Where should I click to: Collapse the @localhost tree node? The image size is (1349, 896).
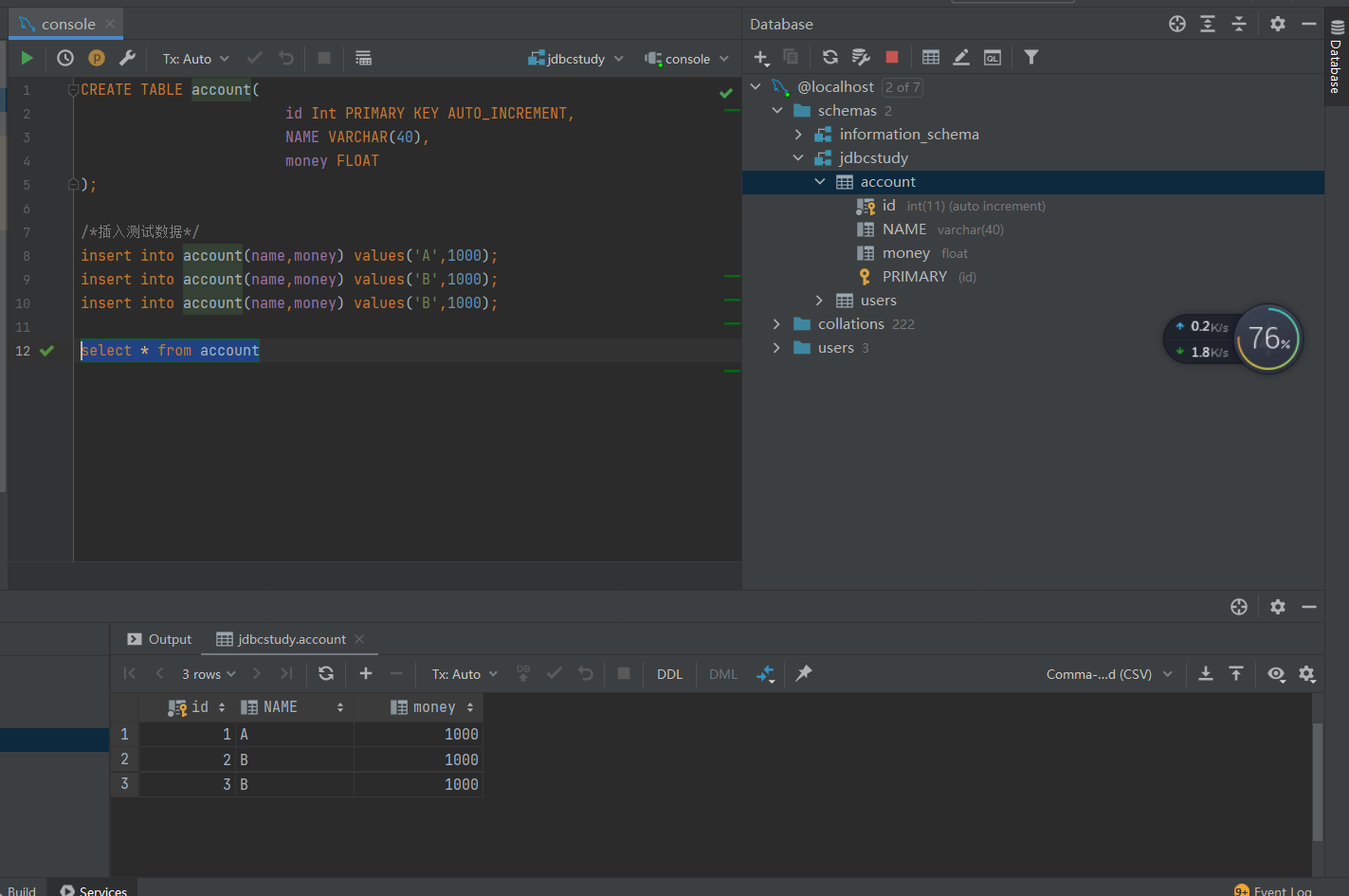point(756,86)
